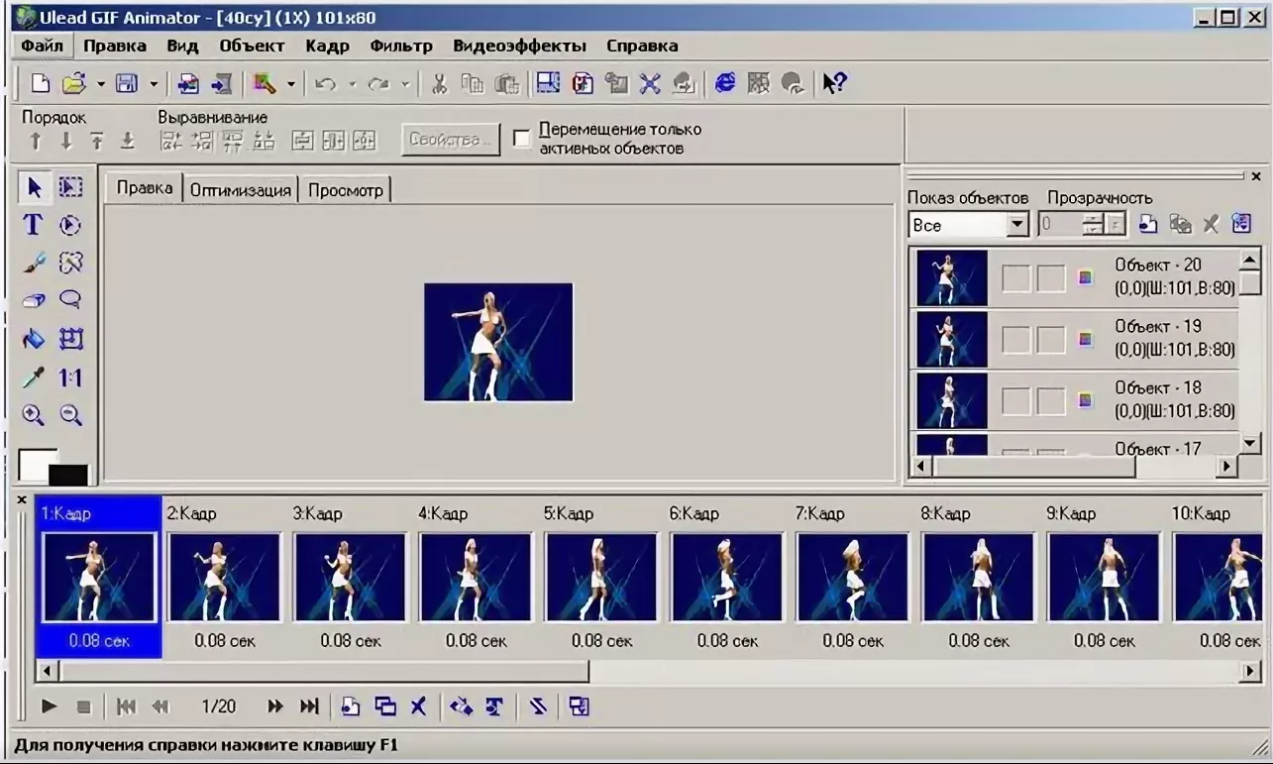Select the crop transform tool
The width and height of the screenshot is (1273, 764).
coord(69,340)
